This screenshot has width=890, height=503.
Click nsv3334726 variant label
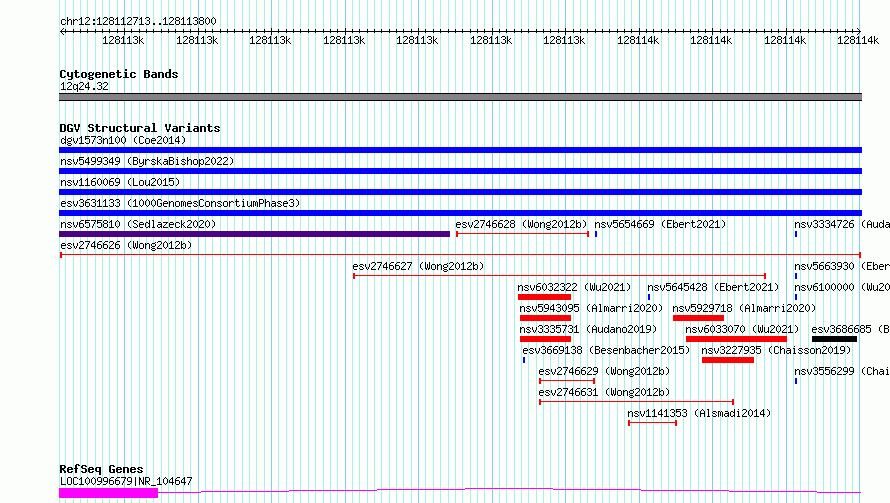842,224
